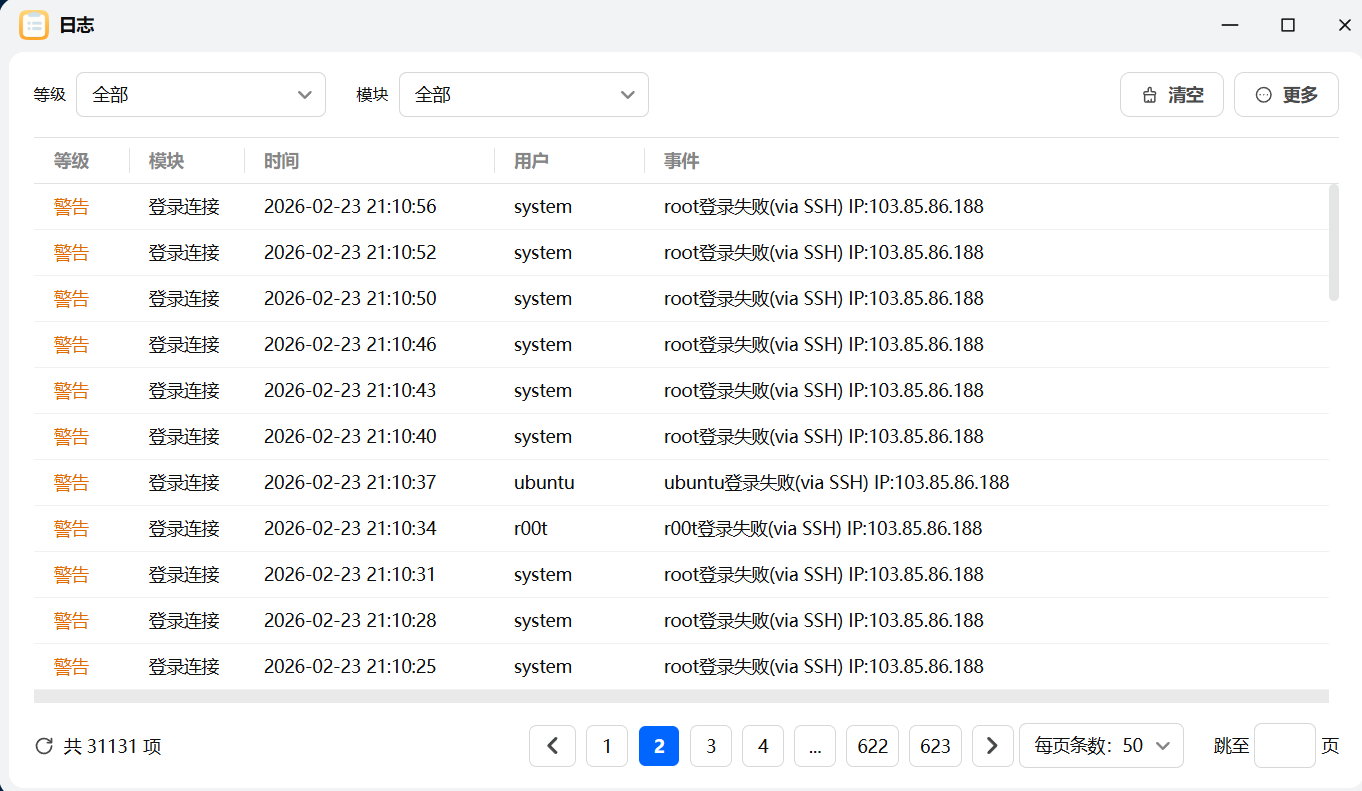Viewport: 1362px width, 791px height.
Task: Open the 更多 options button
Action: [1286, 94]
